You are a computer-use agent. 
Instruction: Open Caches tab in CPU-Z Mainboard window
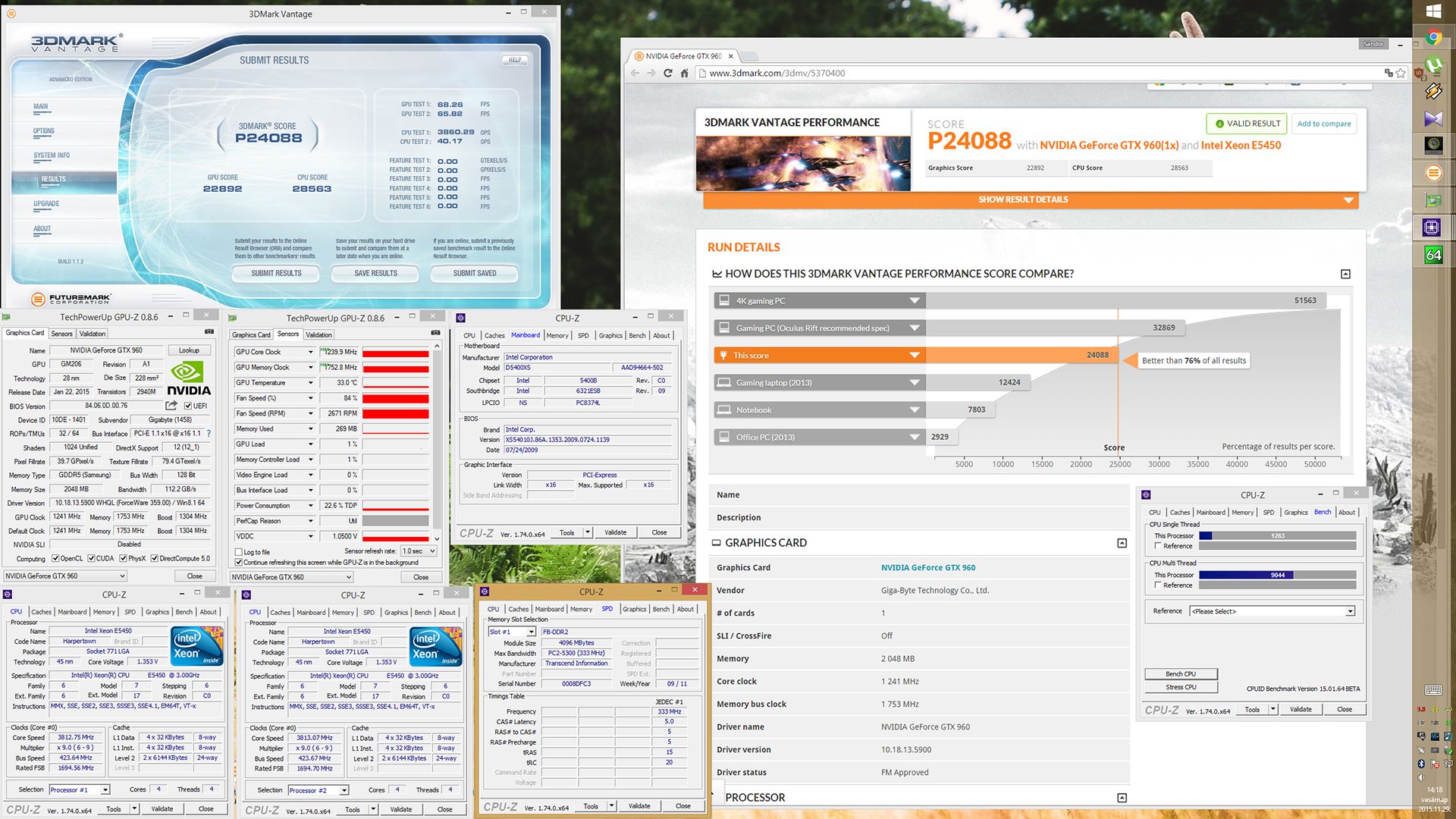(x=494, y=335)
